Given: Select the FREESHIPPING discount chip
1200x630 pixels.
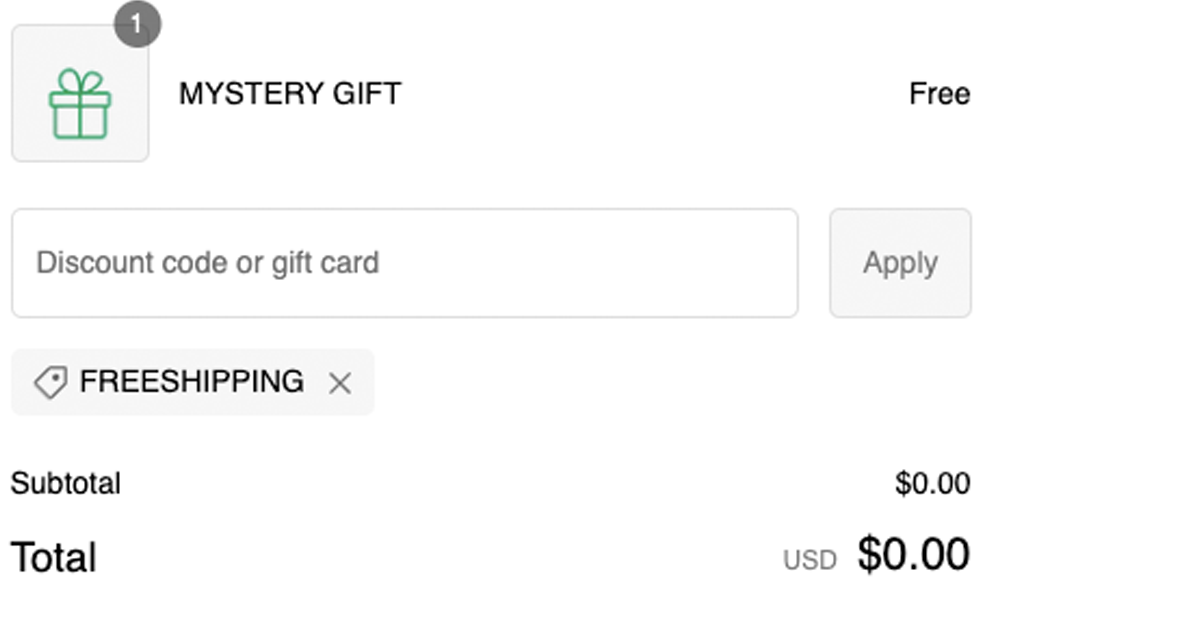Looking at the screenshot, I should (192, 381).
